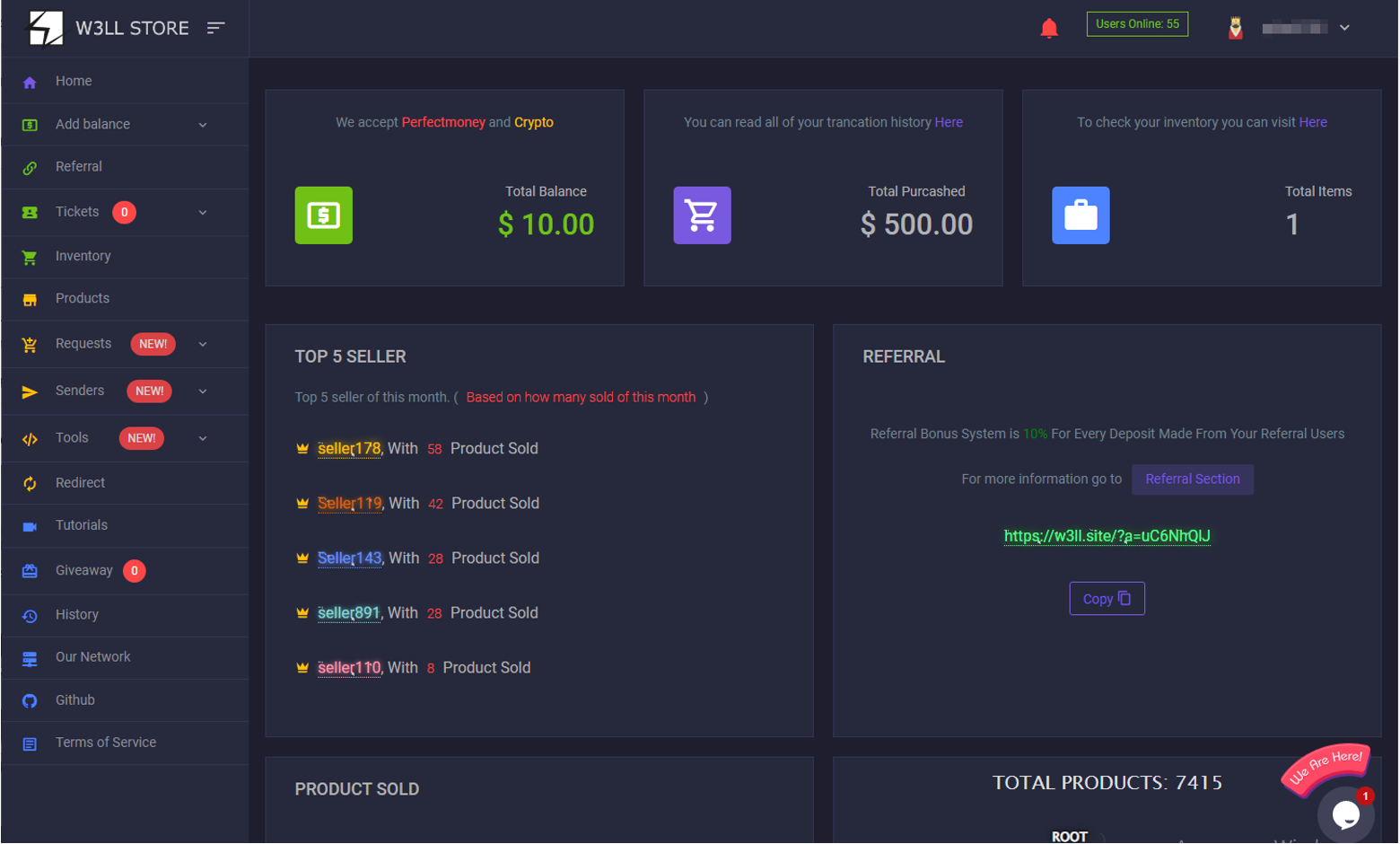Open the Tools dropdown in sidebar
This screenshot has width=1400, height=844.
pos(201,438)
